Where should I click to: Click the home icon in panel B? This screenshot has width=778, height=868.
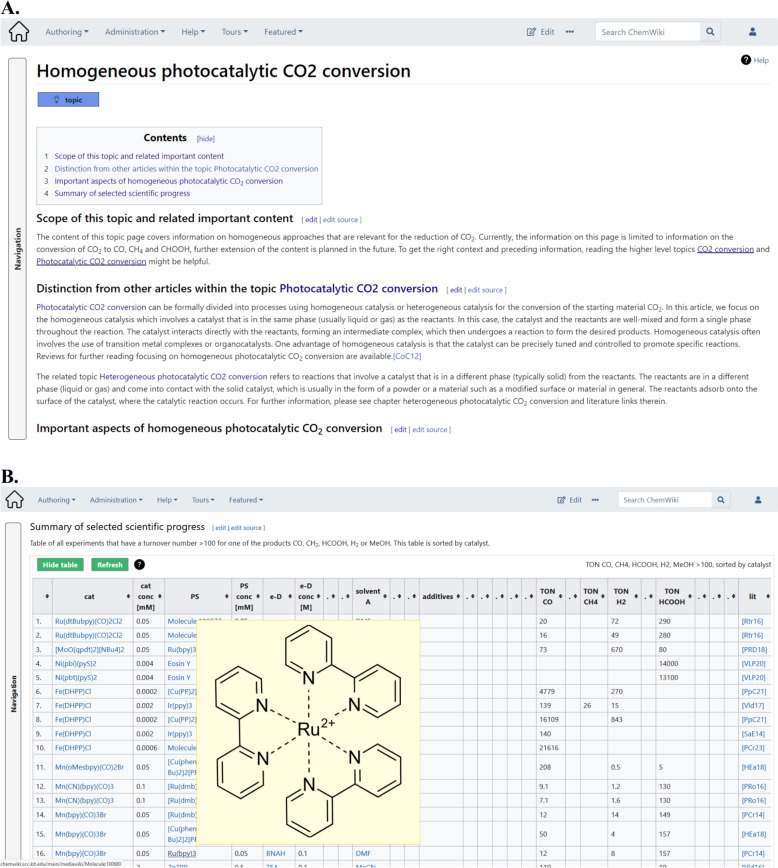coord(14,499)
